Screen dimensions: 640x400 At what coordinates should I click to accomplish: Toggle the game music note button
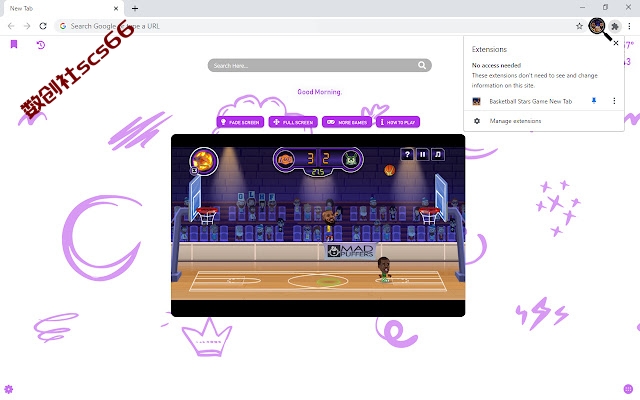[438, 154]
